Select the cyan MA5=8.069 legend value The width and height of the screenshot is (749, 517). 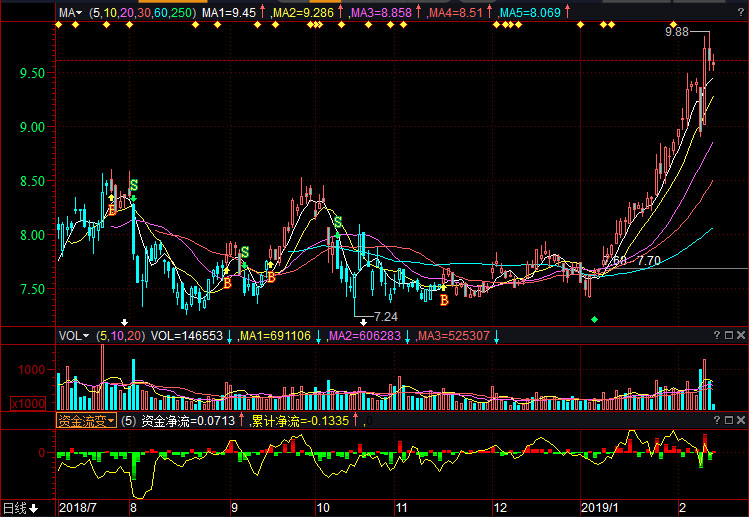coord(535,13)
